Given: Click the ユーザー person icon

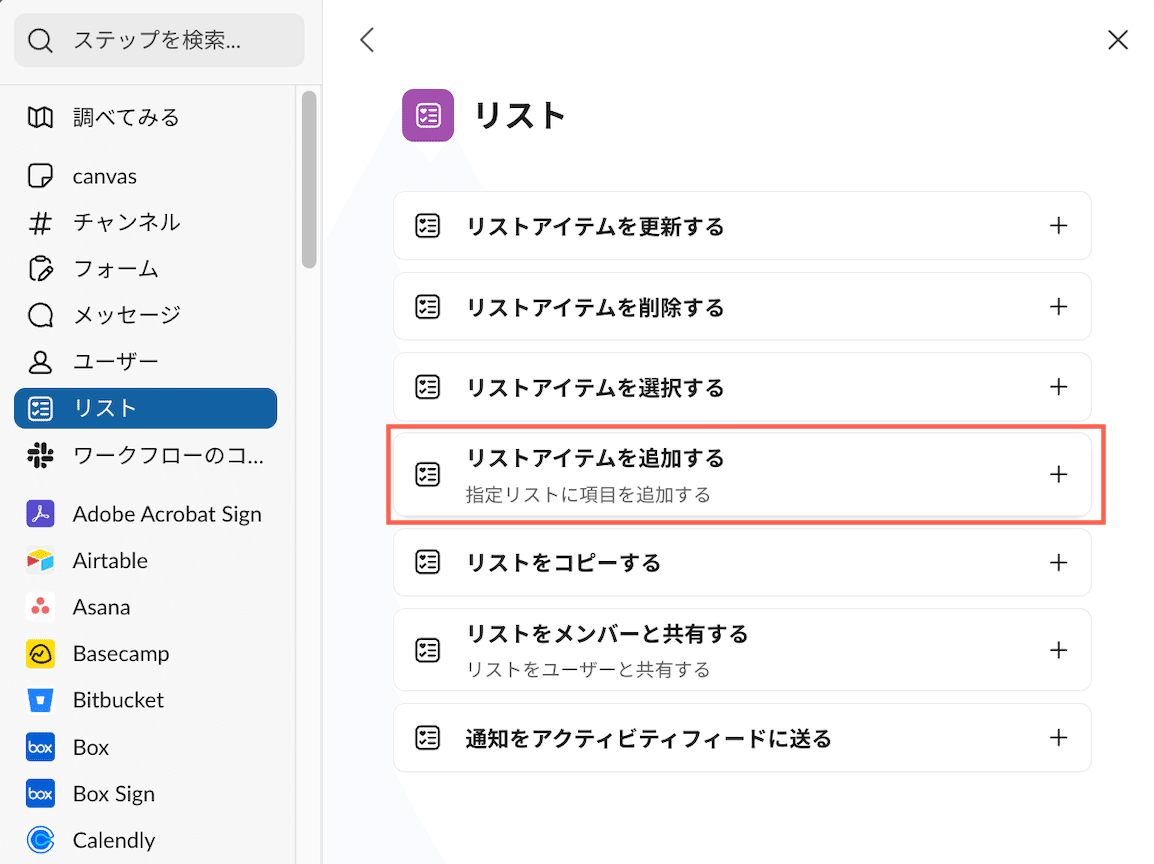Looking at the screenshot, I should pos(40,361).
